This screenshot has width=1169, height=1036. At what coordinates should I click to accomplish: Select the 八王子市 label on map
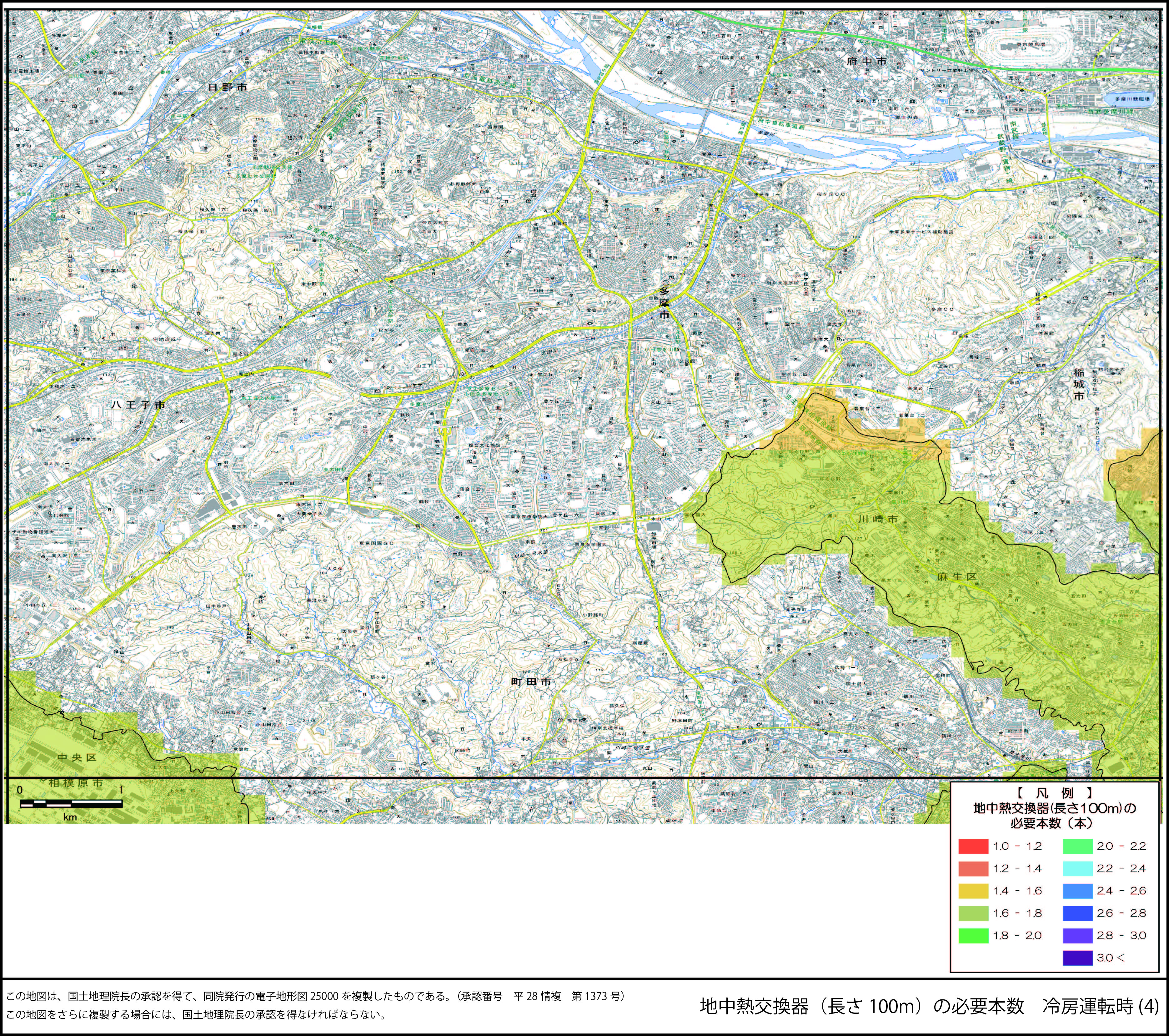[x=138, y=405]
